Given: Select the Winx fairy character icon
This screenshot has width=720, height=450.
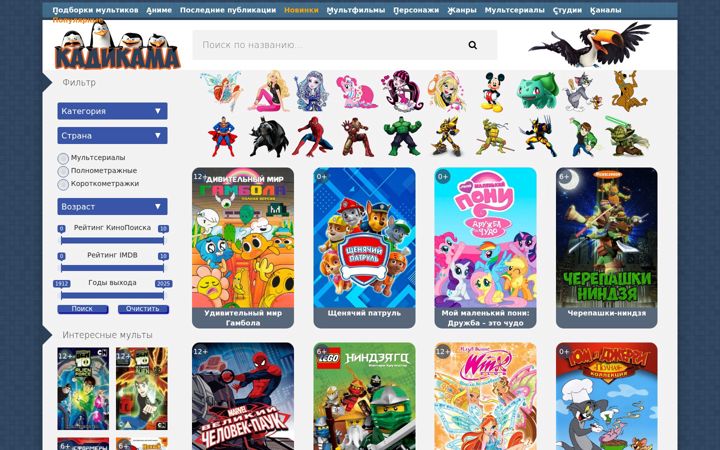Looking at the screenshot, I should coord(222,91).
